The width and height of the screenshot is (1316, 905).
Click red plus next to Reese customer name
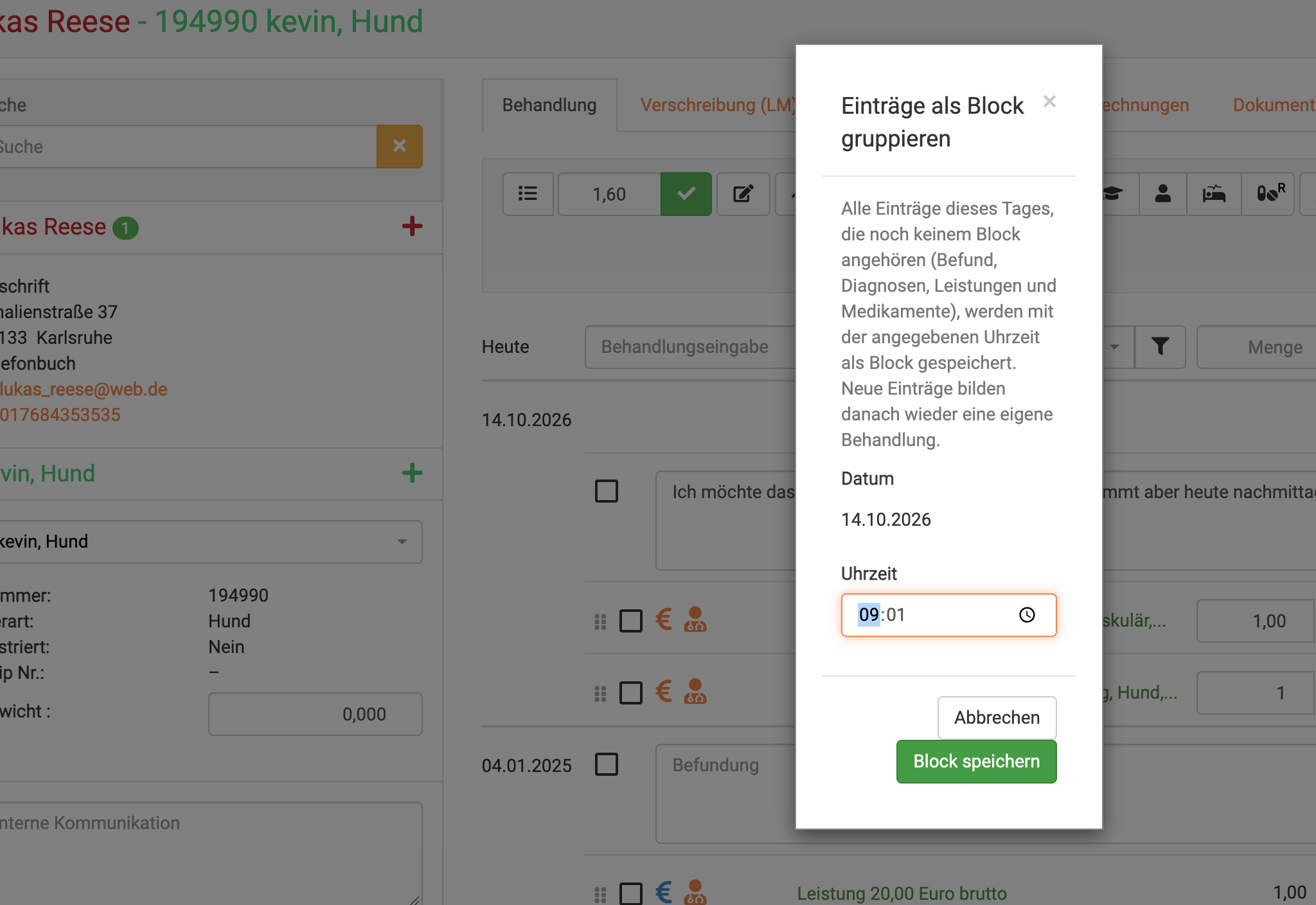(x=412, y=226)
